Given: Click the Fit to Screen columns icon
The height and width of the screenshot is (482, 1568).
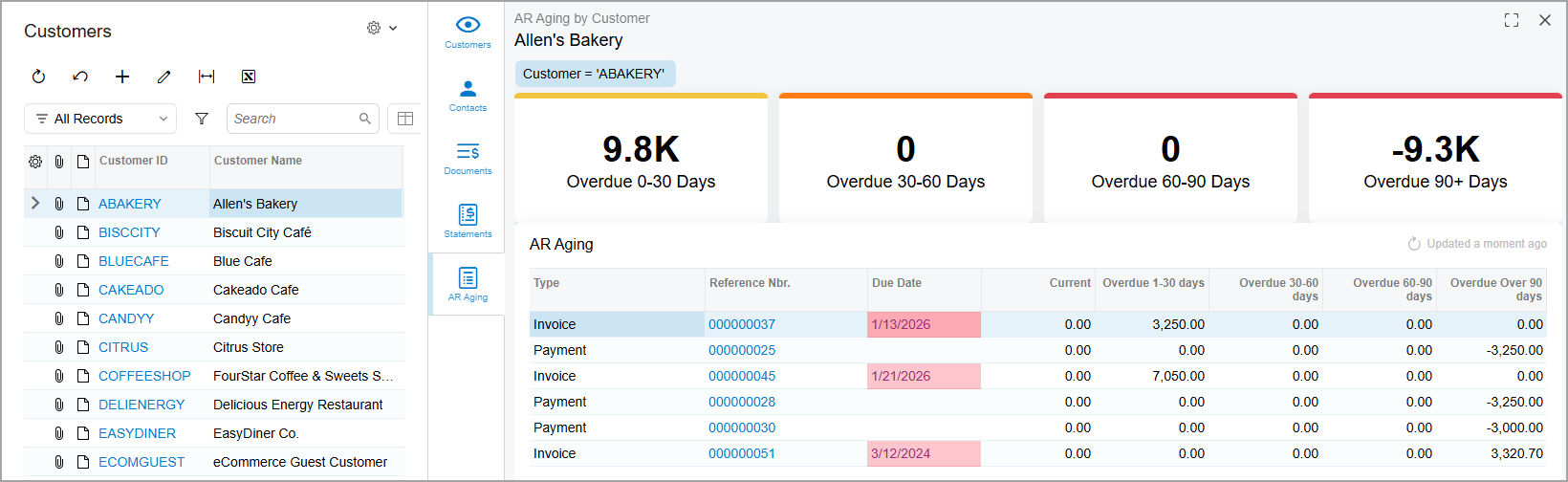Looking at the screenshot, I should click(207, 77).
